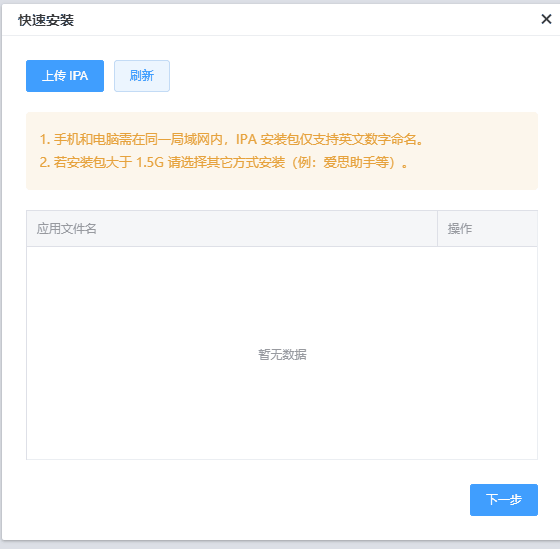The image size is (560, 549).
Task: Refresh list with 刷新 button
Action: pyautogui.click(x=142, y=76)
